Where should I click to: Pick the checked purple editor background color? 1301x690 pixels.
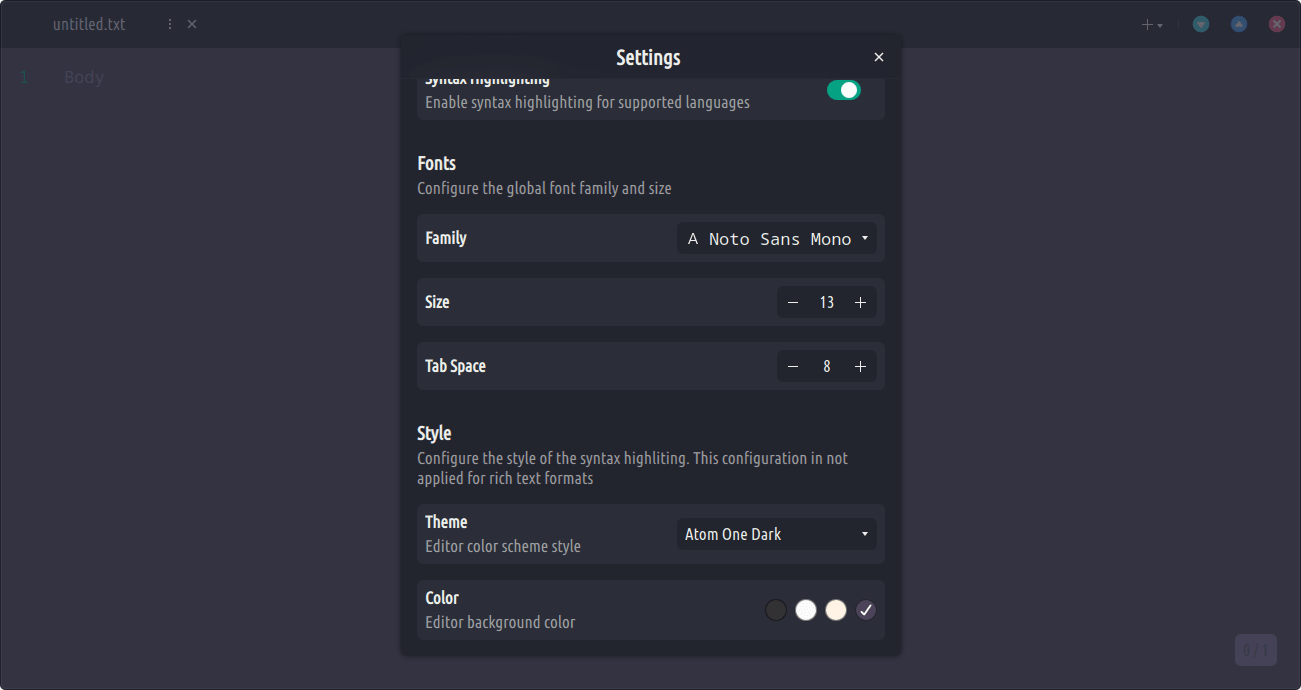(866, 610)
